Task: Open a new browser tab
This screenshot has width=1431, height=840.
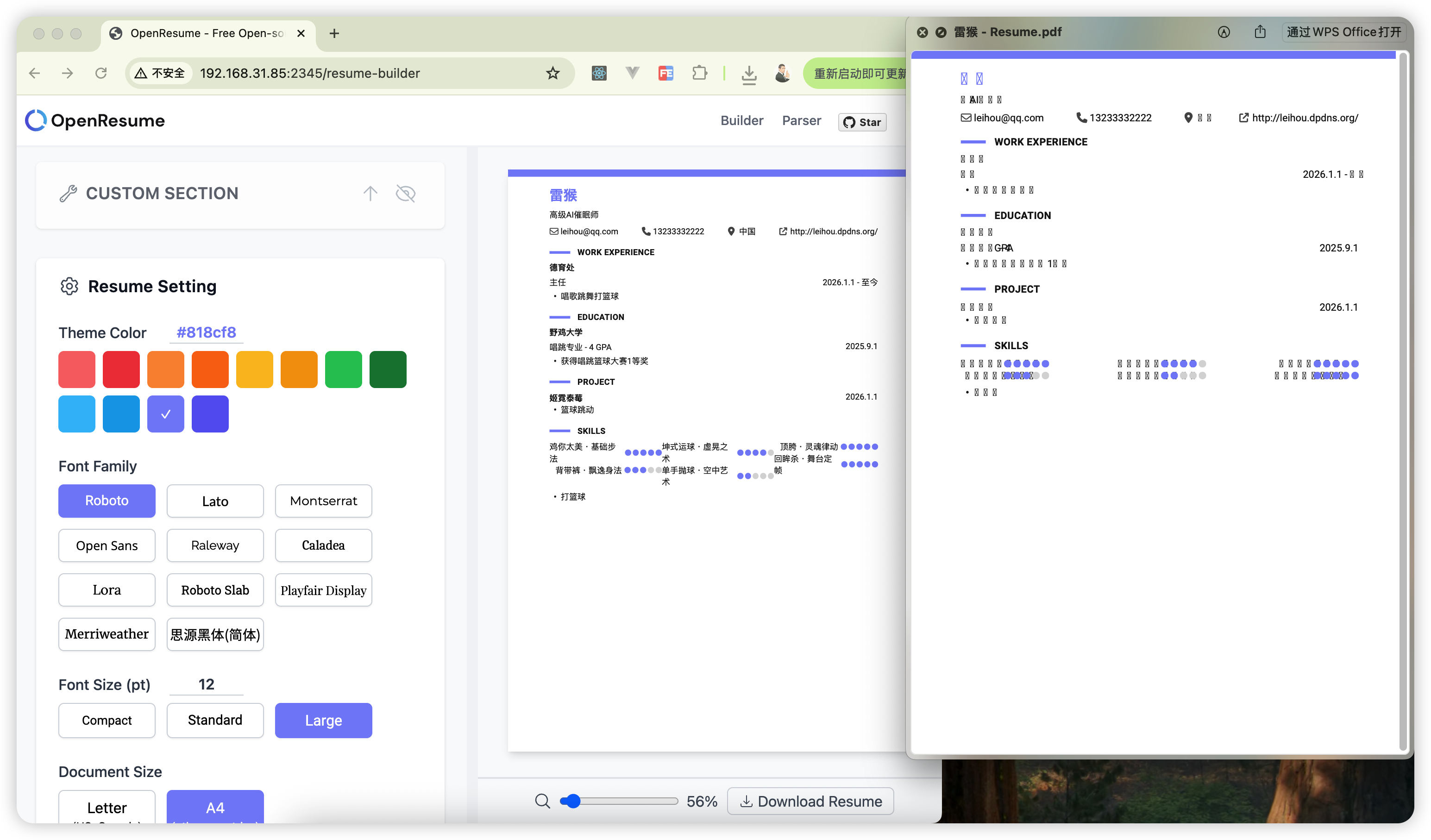Action: coord(334,33)
